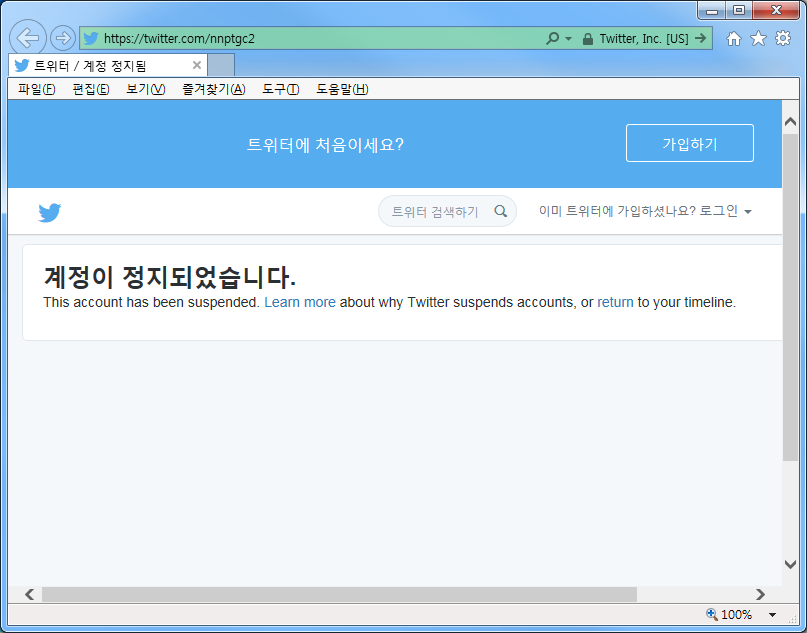The width and height of the screenshot is (807, 633).
Task: Follow the Learn more link
Action: click(300, 302)
